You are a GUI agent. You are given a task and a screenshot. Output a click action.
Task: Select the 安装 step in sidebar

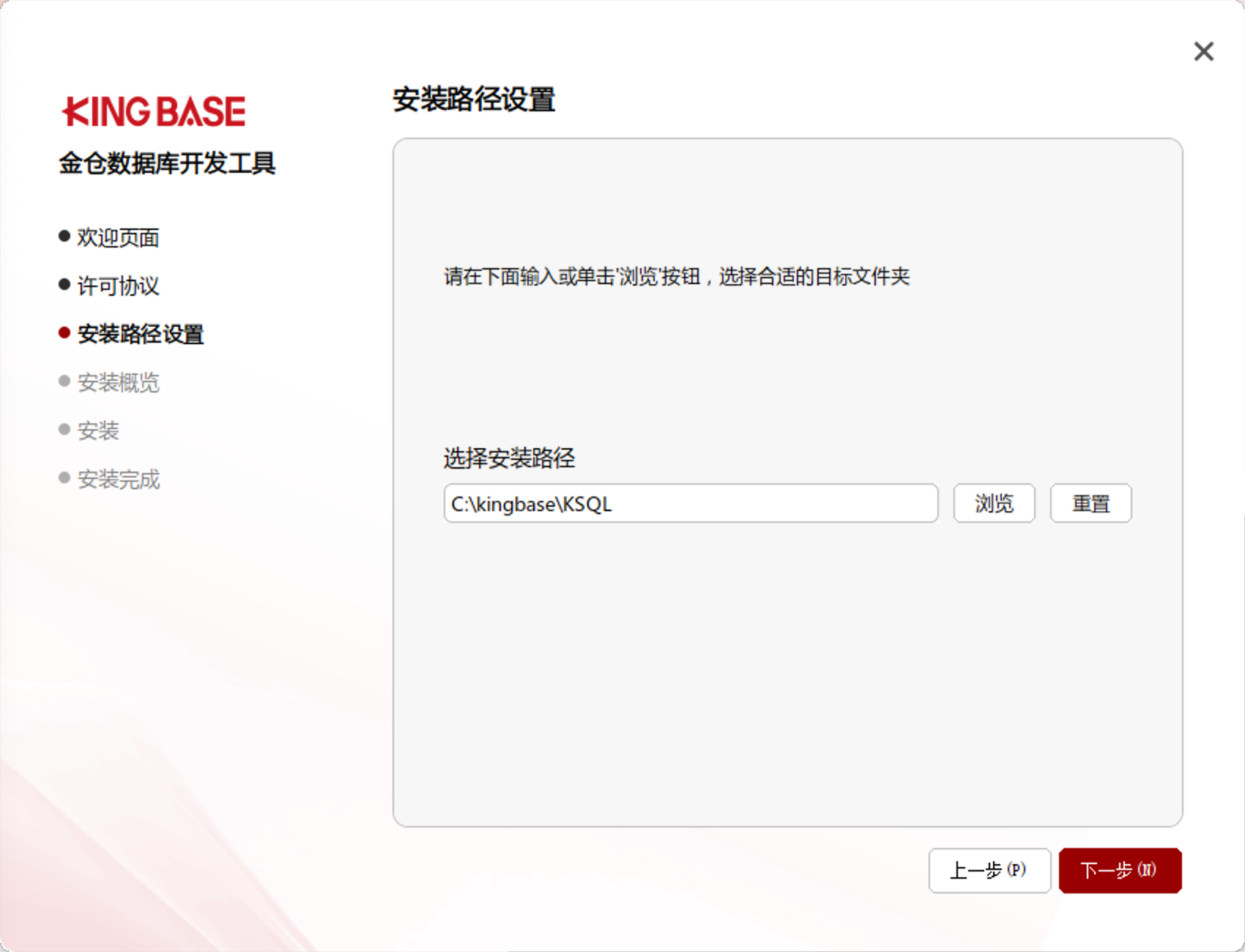point(98,431)
